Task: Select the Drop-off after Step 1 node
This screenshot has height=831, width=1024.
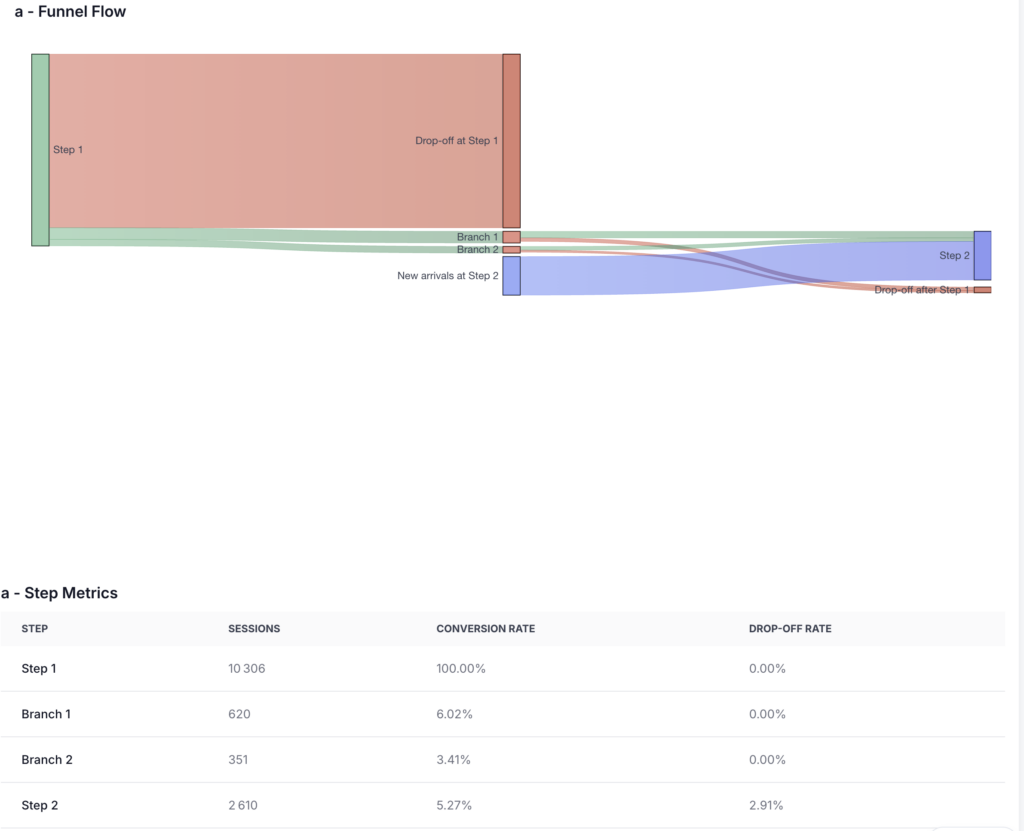Action: point(982,290)
